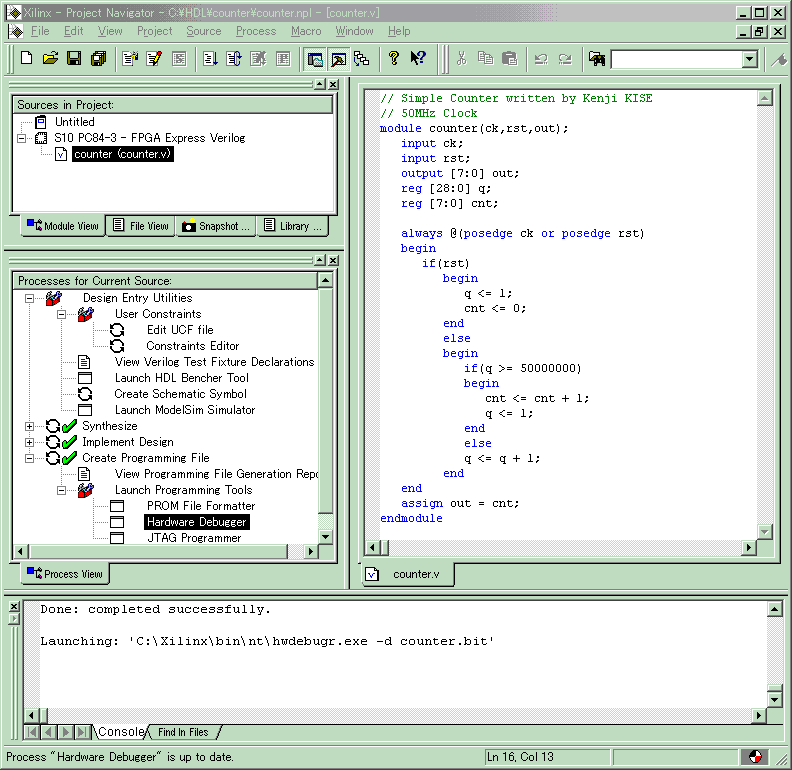
Task: Click the toolbar icon left of the down-arrow icon
Action: [x=179, y=59]
